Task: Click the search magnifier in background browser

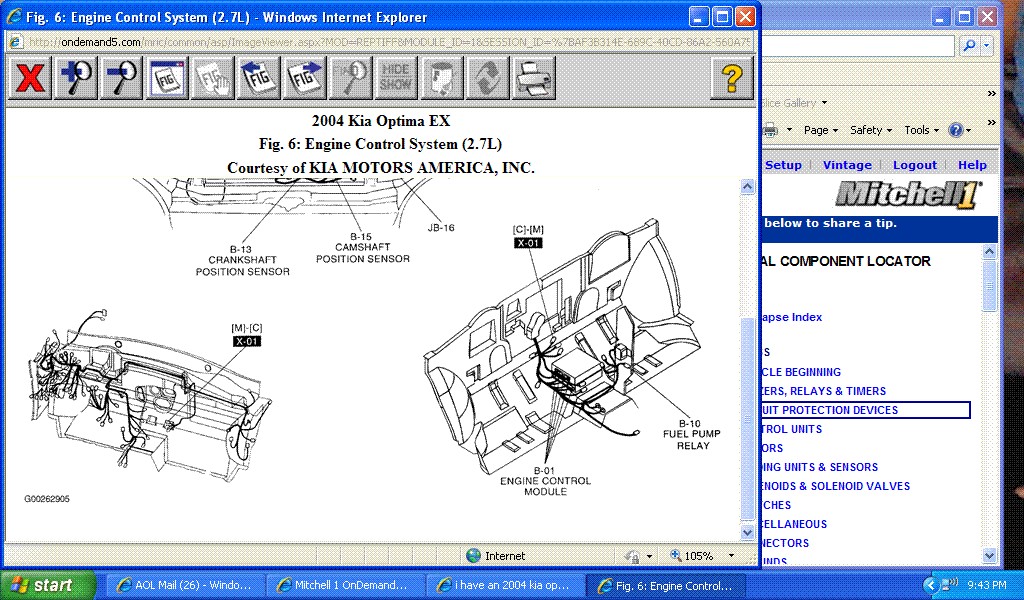Action: 969,45
